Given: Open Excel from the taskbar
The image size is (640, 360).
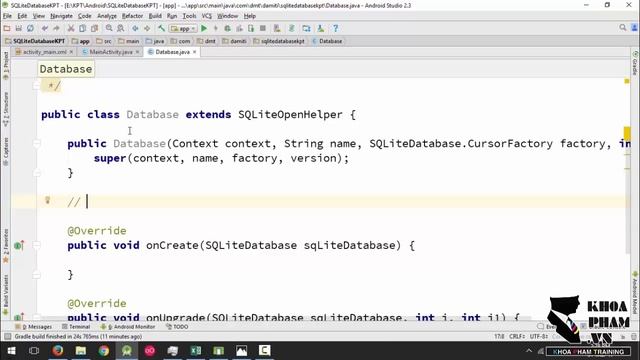Looking at the screenshot, I should point(196,350).
